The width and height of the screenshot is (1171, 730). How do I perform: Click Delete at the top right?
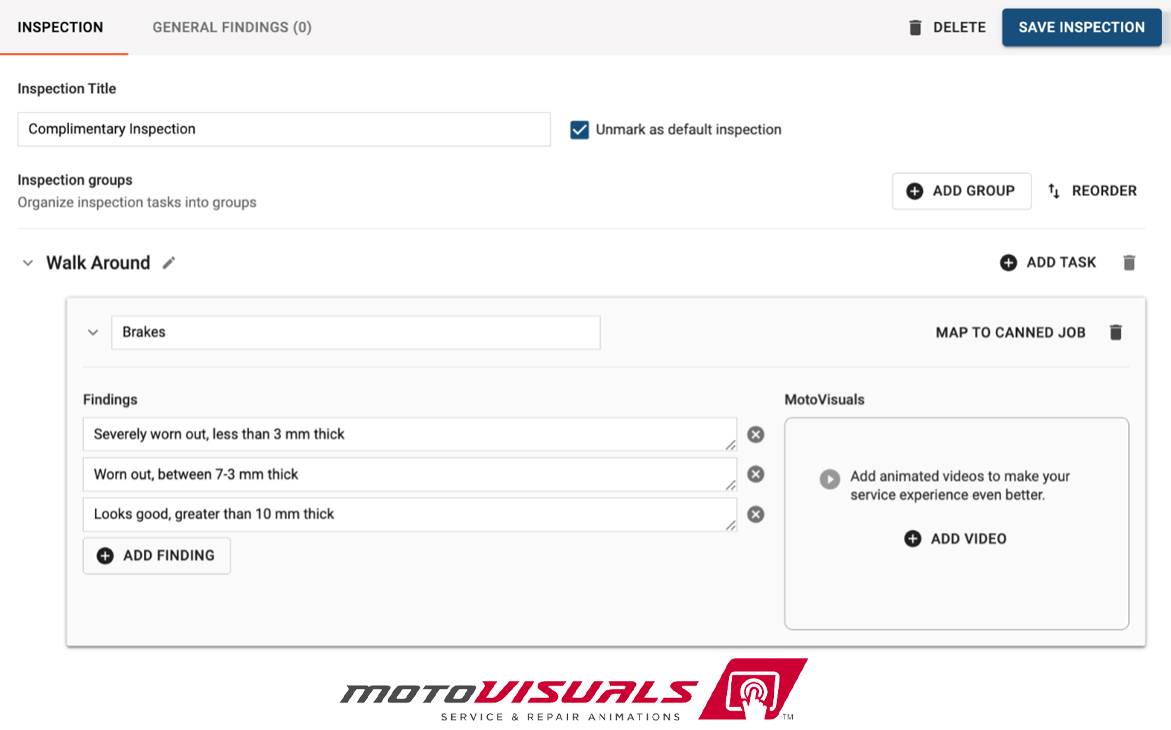click(x=946, y=27)
